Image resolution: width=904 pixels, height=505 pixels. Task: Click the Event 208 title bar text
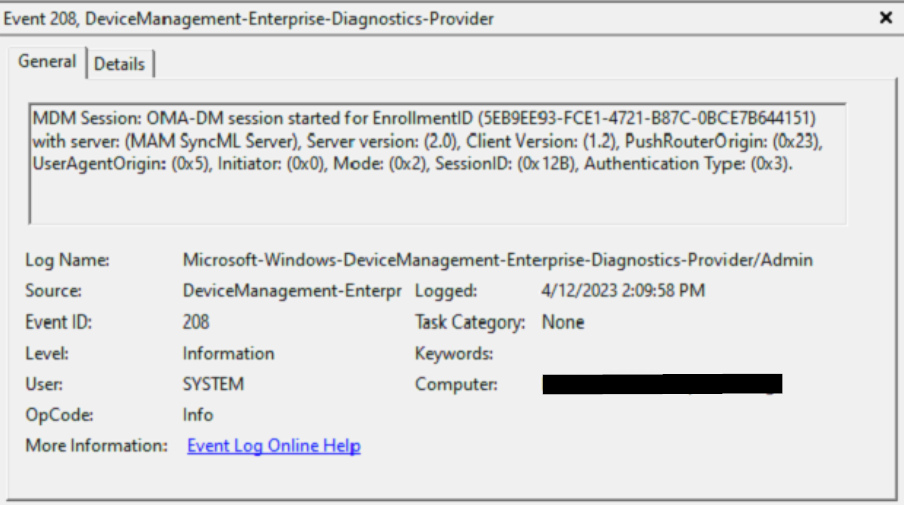point(249,19)
